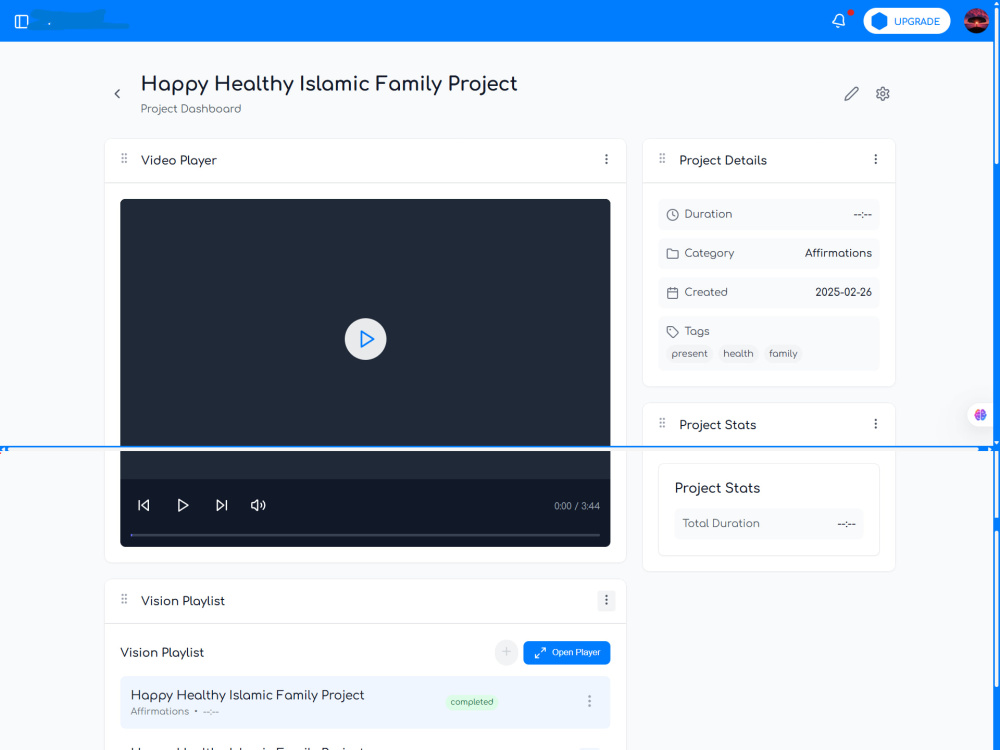Click the Affirmations category value
The width and height of the screenshot is (1000, 750).
[838, 253]
